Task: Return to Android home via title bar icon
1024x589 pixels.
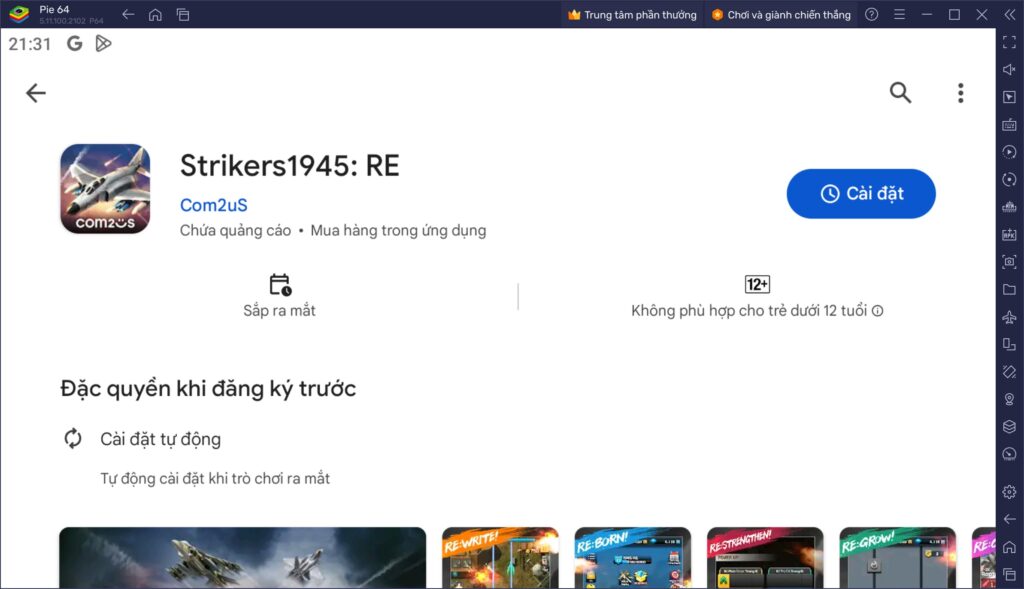Action: 155,14
